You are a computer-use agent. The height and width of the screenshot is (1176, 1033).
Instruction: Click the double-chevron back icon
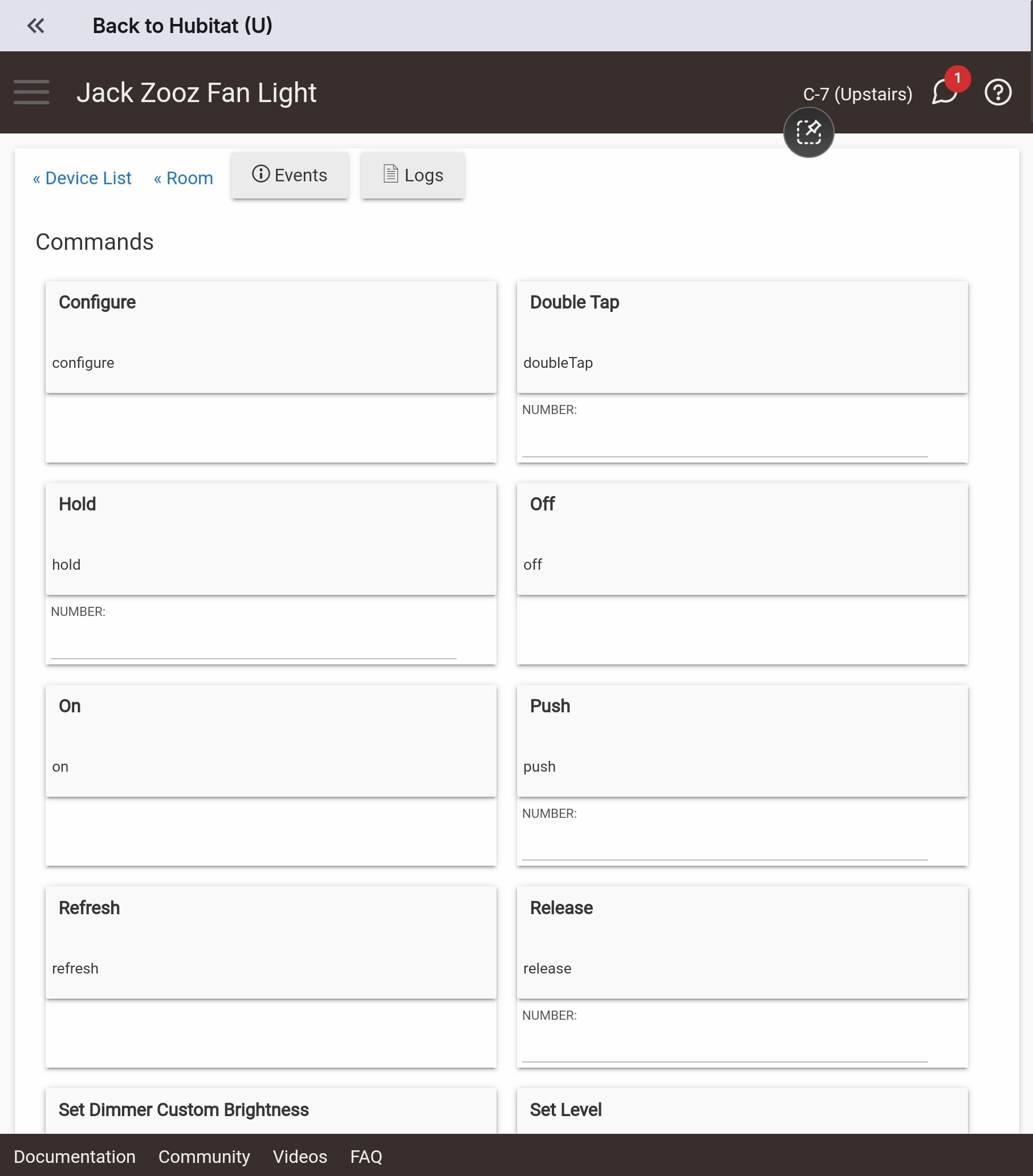(36, 26)
